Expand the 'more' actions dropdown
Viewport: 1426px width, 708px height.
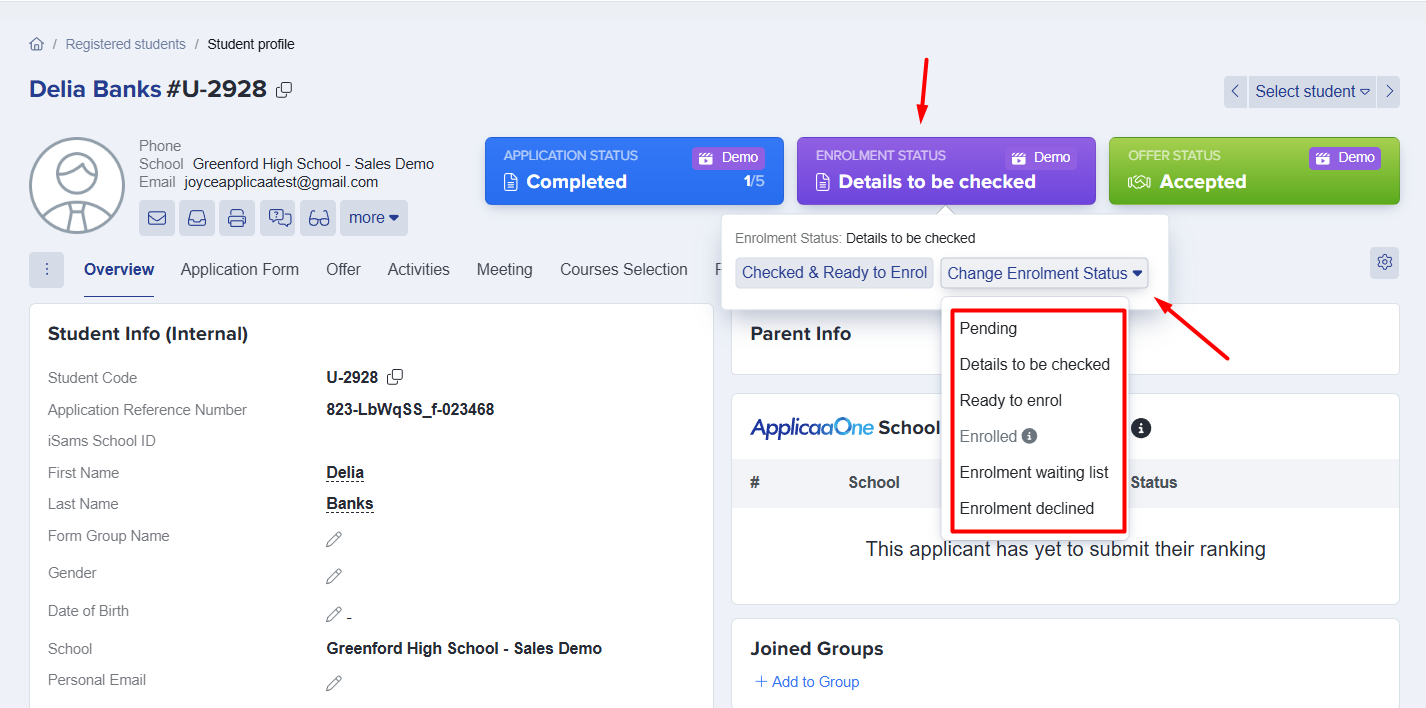(373, 218)
